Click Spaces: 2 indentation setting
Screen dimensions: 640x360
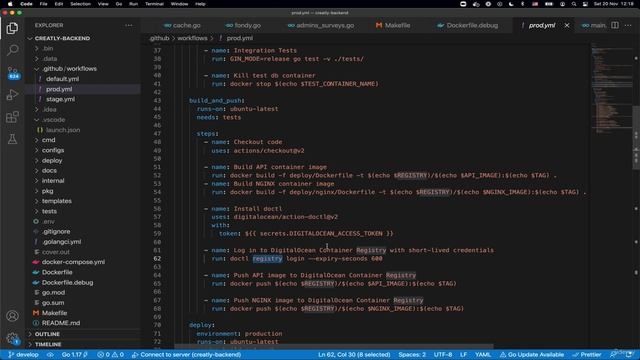412,355
